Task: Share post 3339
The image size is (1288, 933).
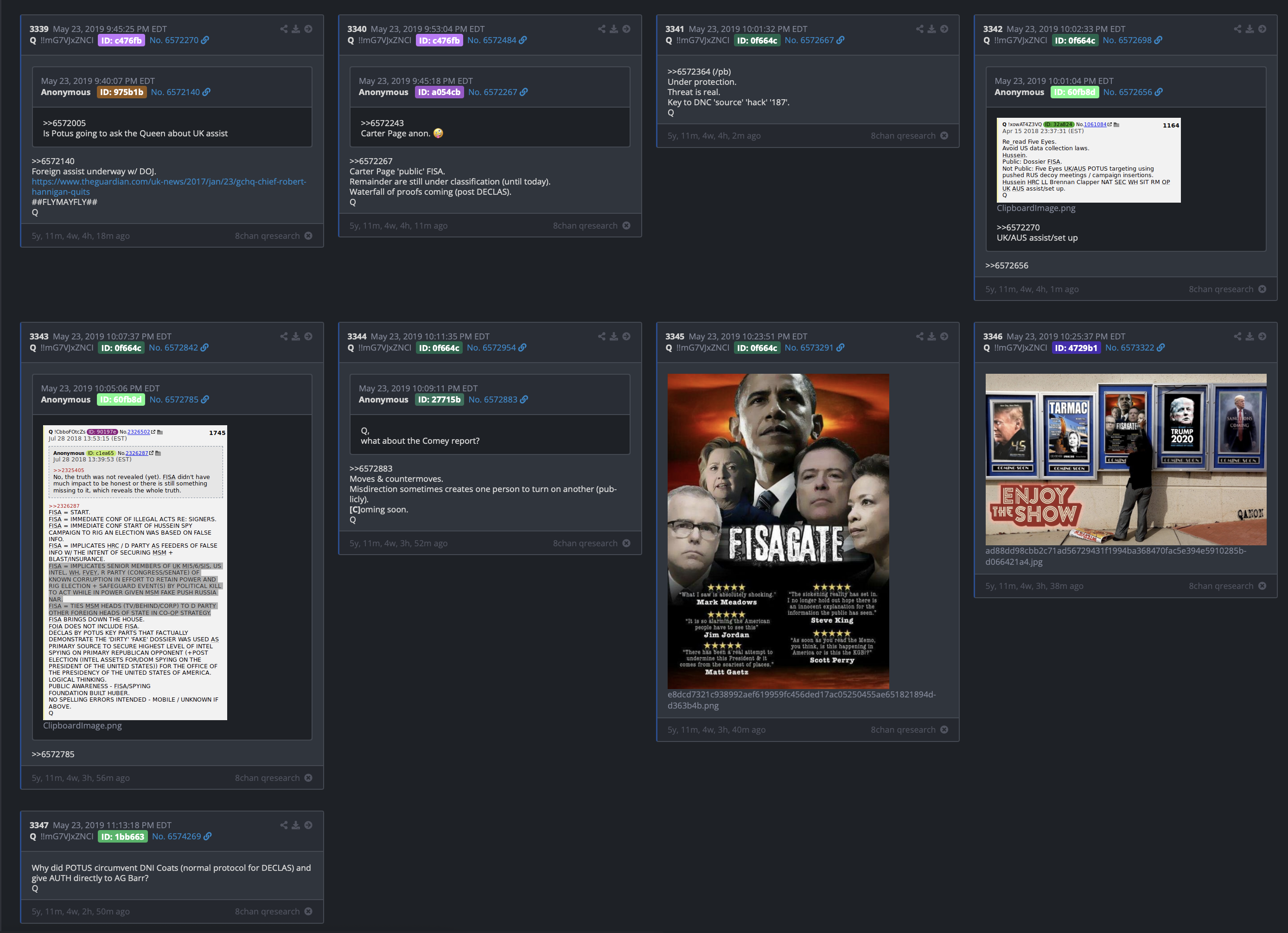Action: tap(284, 29)
